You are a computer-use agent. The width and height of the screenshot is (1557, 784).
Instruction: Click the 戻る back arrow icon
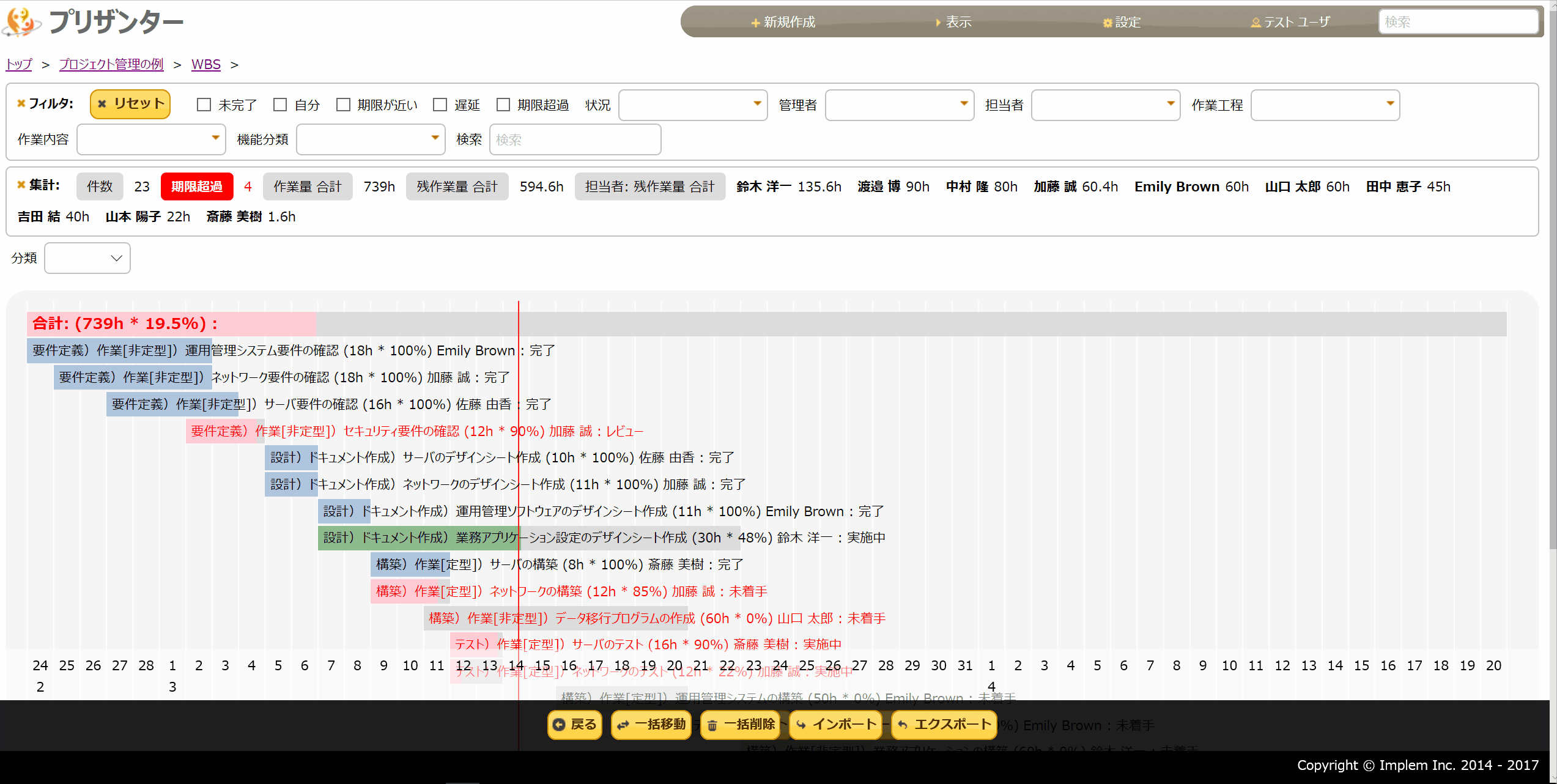click(x=559, y=725)
